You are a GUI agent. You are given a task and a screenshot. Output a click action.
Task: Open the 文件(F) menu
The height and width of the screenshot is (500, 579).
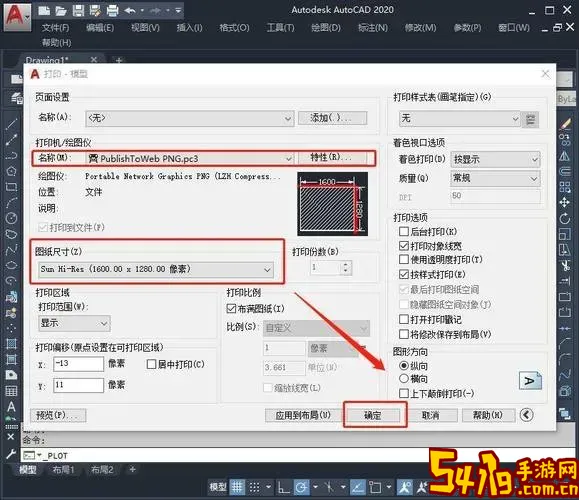click(55, 28)
